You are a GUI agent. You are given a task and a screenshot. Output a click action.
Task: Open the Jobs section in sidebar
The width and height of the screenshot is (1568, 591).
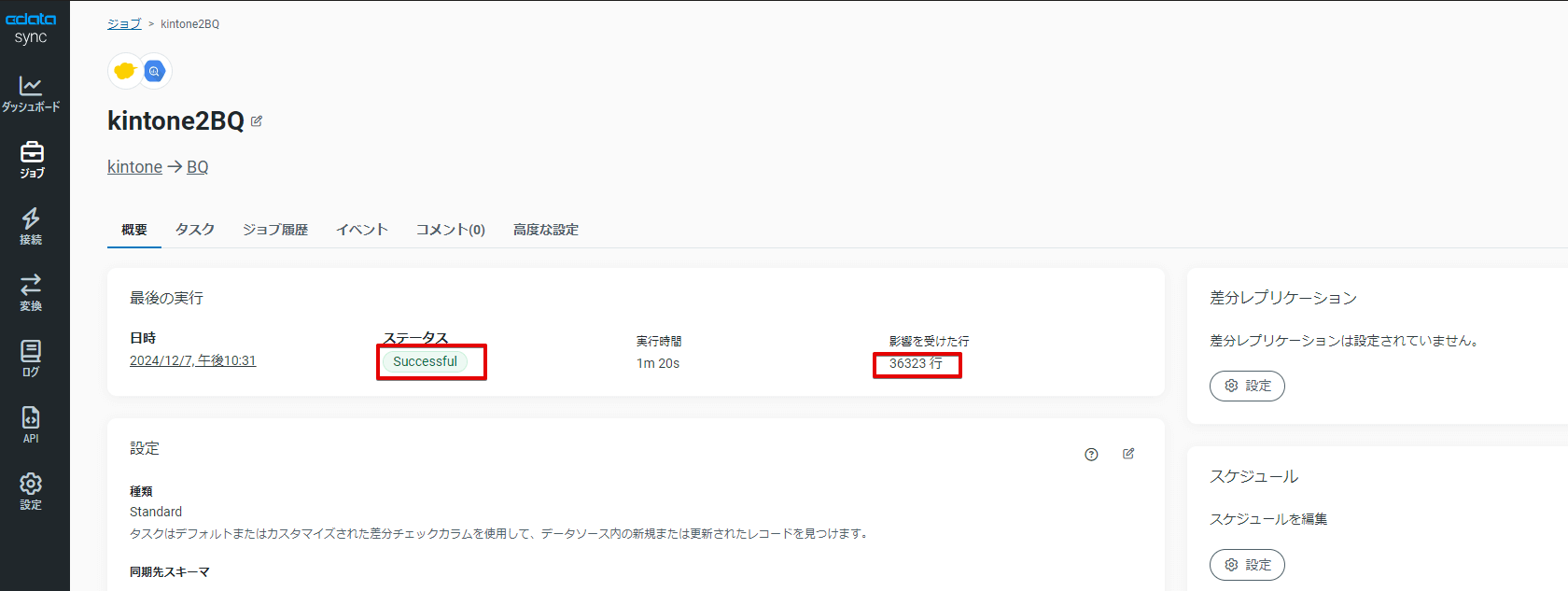32,160
